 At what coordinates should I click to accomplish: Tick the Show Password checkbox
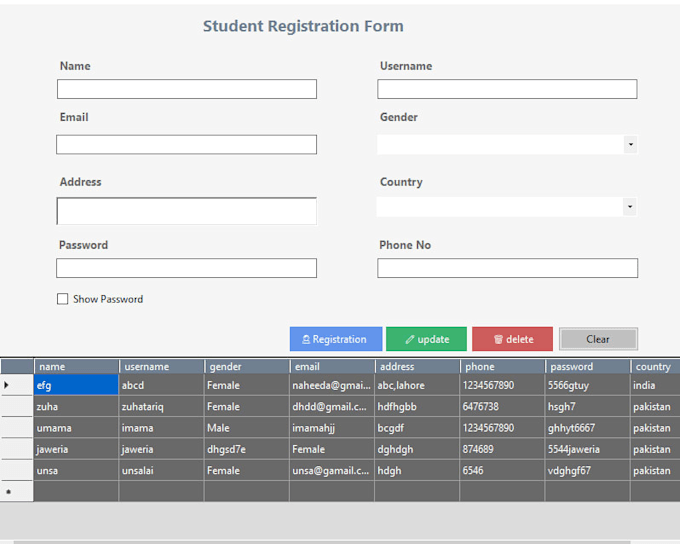pyautogui.click(x=62, y=299)
